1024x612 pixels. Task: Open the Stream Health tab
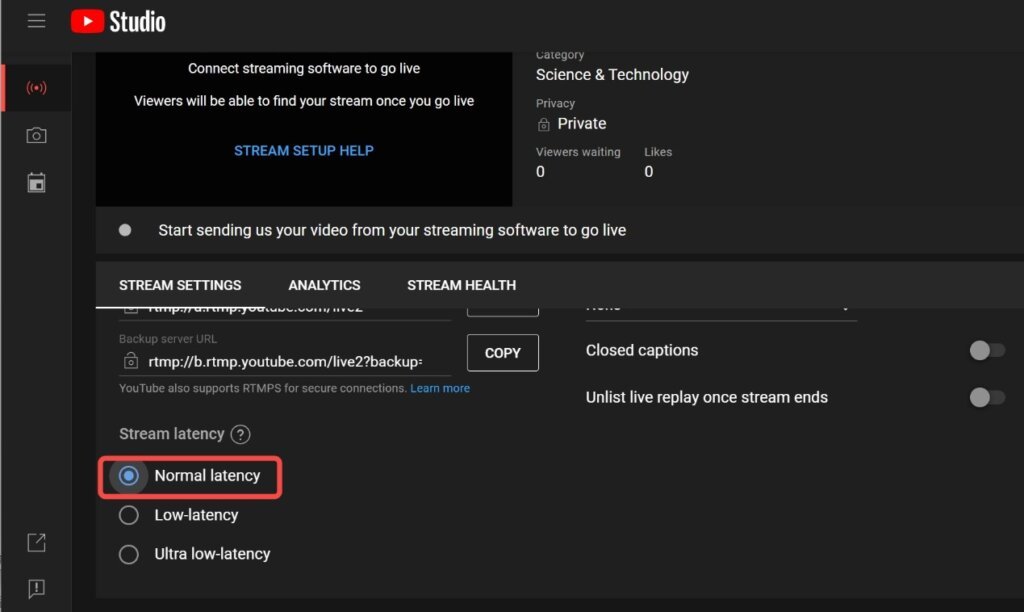tap(461, 285)
